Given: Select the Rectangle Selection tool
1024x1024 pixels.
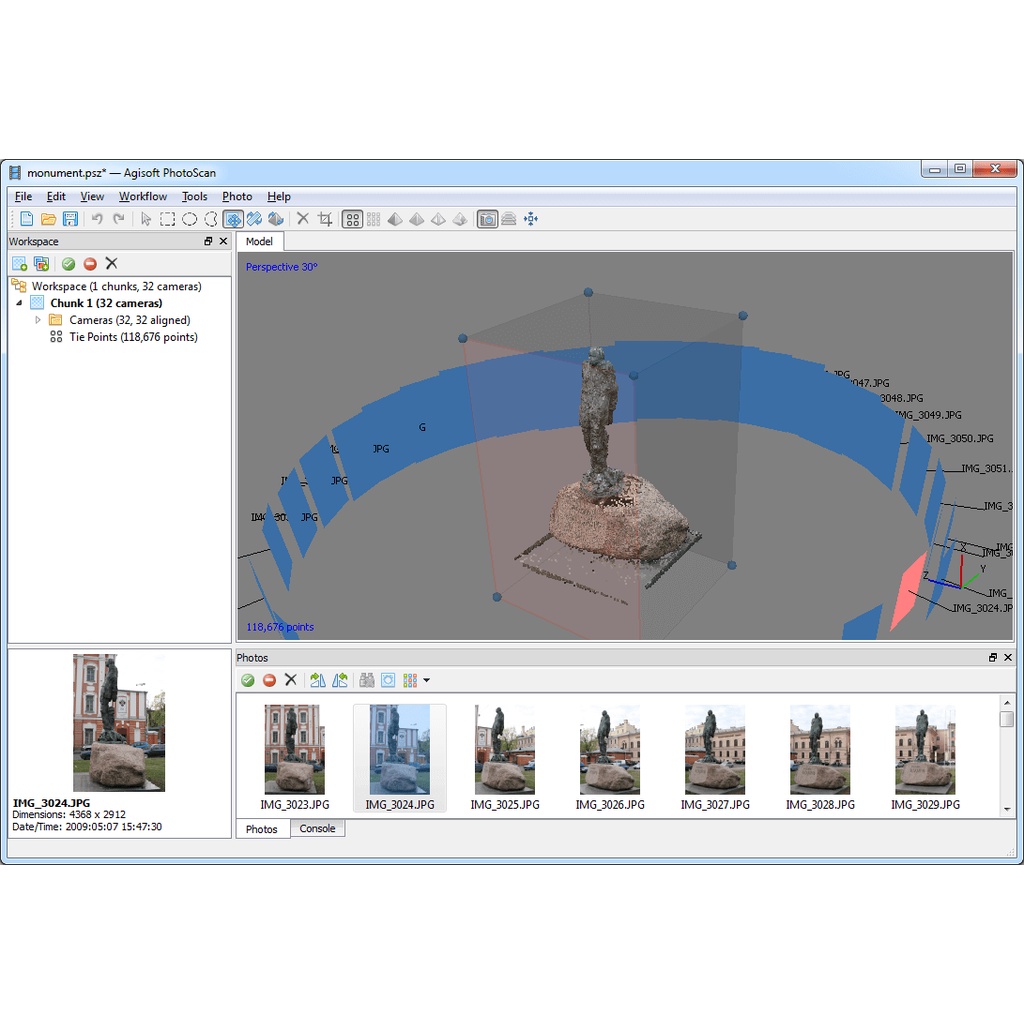Looking at the screenshot, I should [168, 219].
